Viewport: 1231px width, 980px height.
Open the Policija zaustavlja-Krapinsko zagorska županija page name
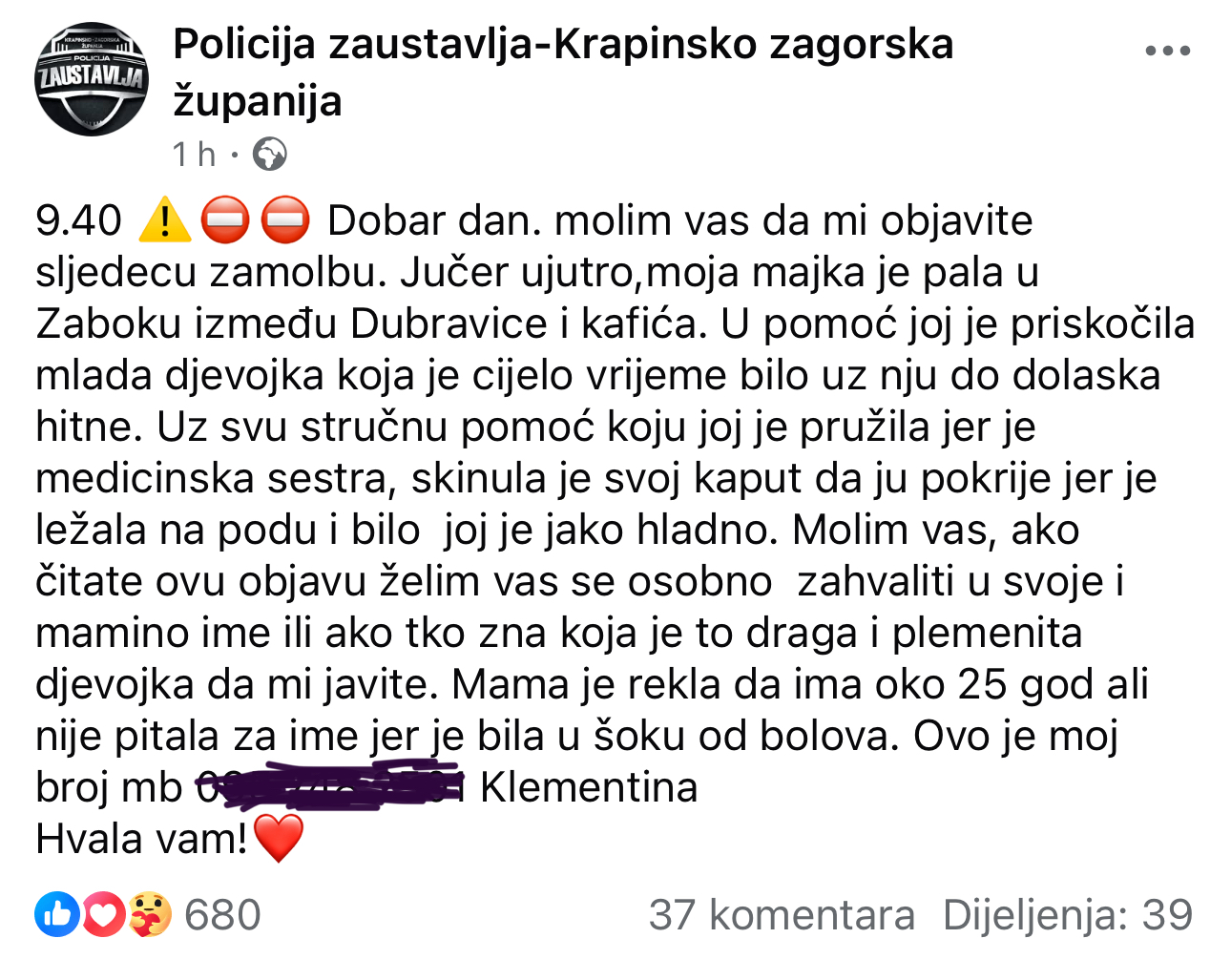point(562,72)
